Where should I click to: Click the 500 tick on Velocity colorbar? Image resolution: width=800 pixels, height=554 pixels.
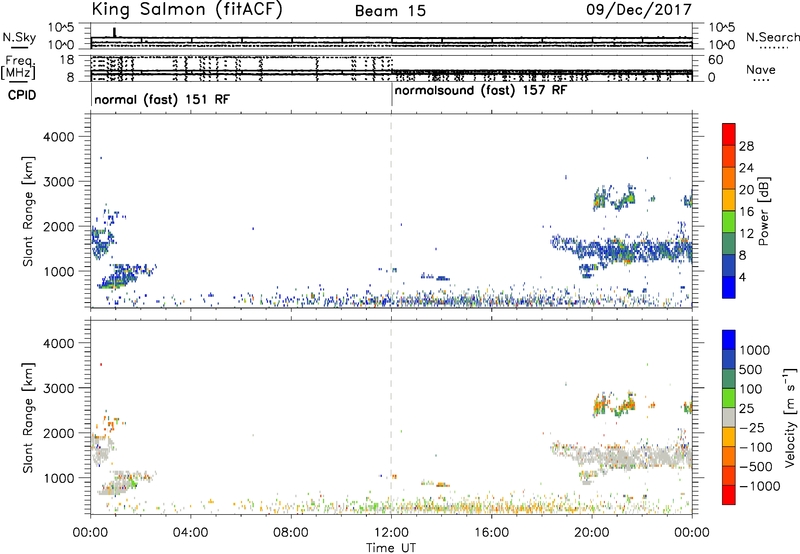(751, 369)
